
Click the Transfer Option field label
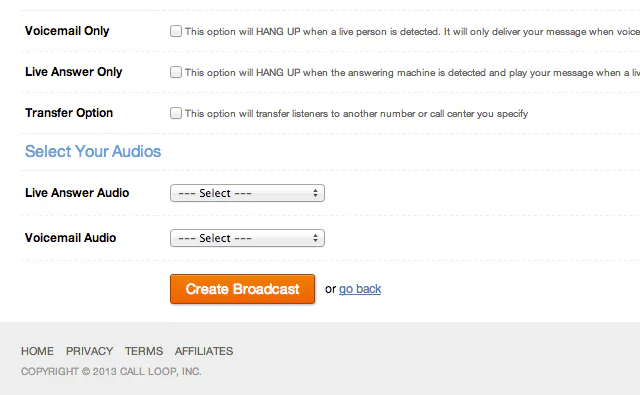69,113
